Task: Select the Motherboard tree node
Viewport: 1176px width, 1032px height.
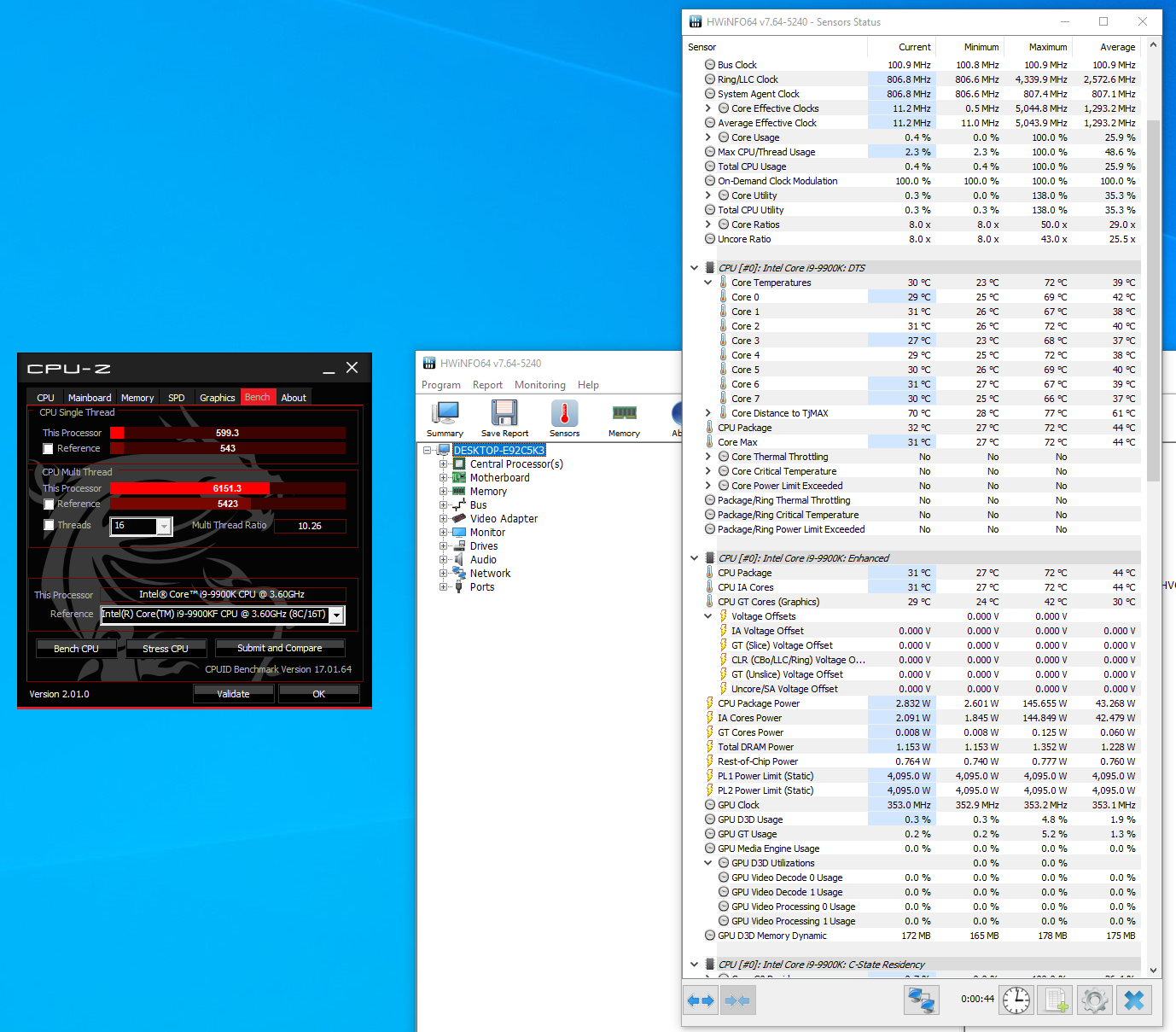Action: [499, 478]
